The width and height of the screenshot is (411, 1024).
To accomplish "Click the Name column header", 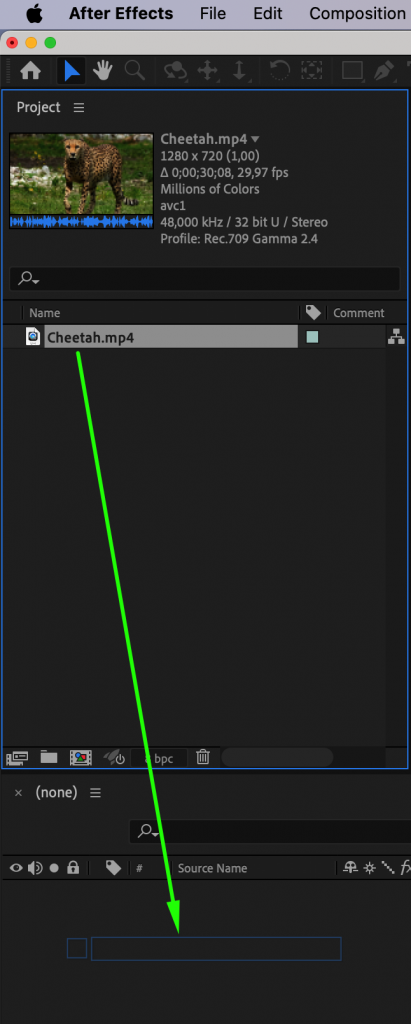I will [44, 313].
